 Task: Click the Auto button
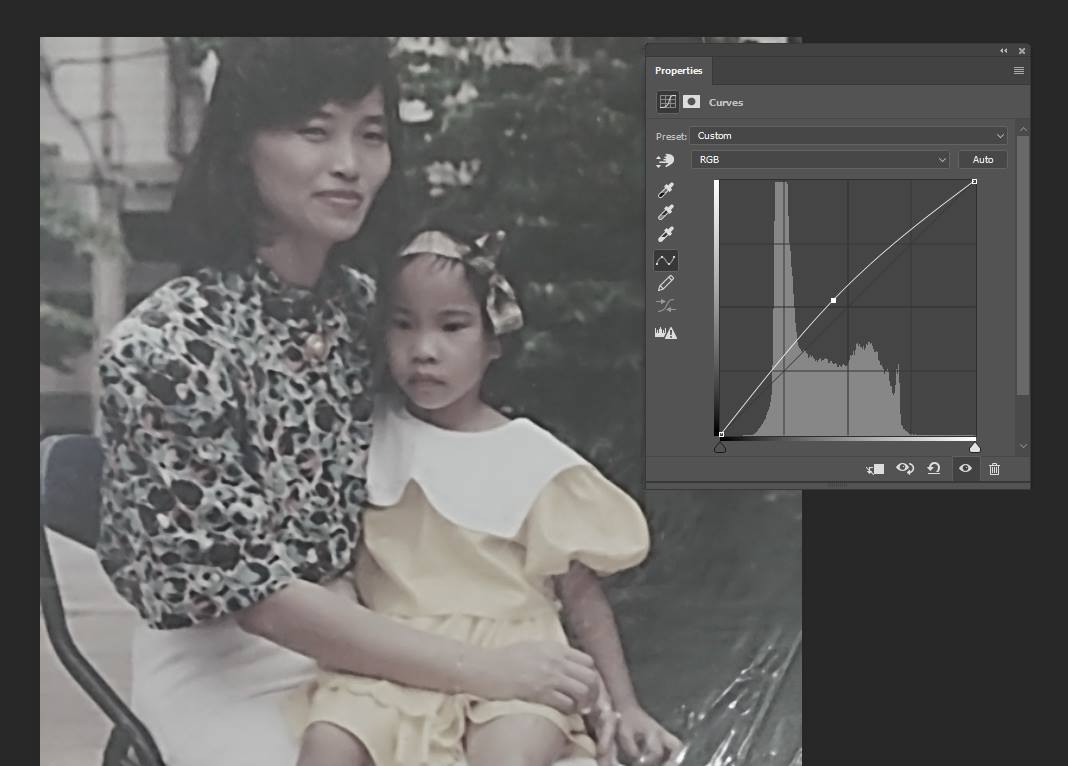[x=982, y=160]
